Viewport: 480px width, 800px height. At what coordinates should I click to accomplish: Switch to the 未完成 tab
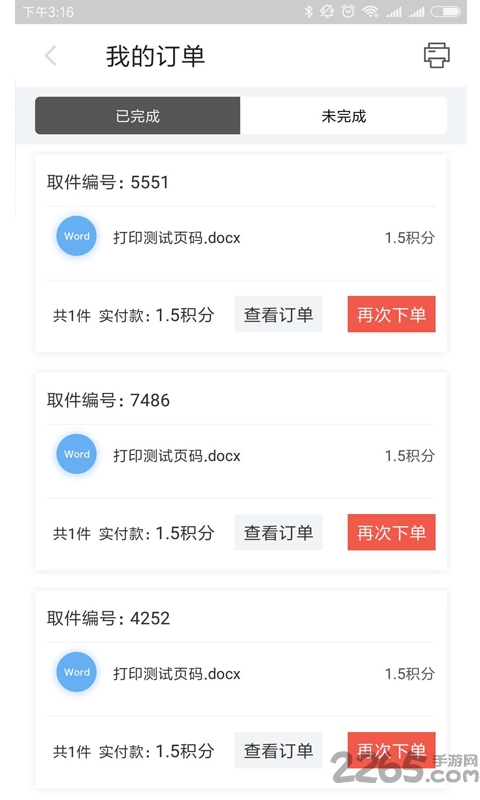(x=343, y=116)
